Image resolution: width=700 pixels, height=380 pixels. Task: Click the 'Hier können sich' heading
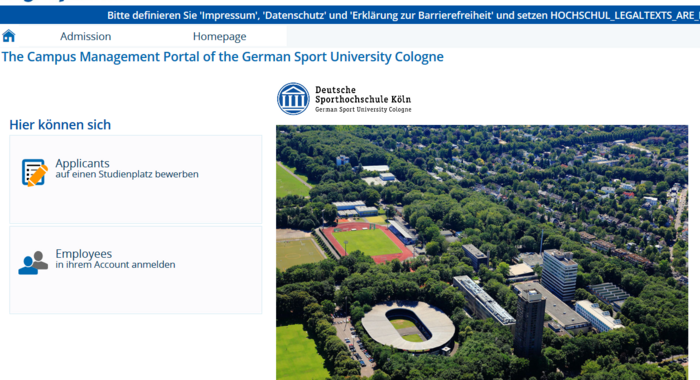pos(60,125)
